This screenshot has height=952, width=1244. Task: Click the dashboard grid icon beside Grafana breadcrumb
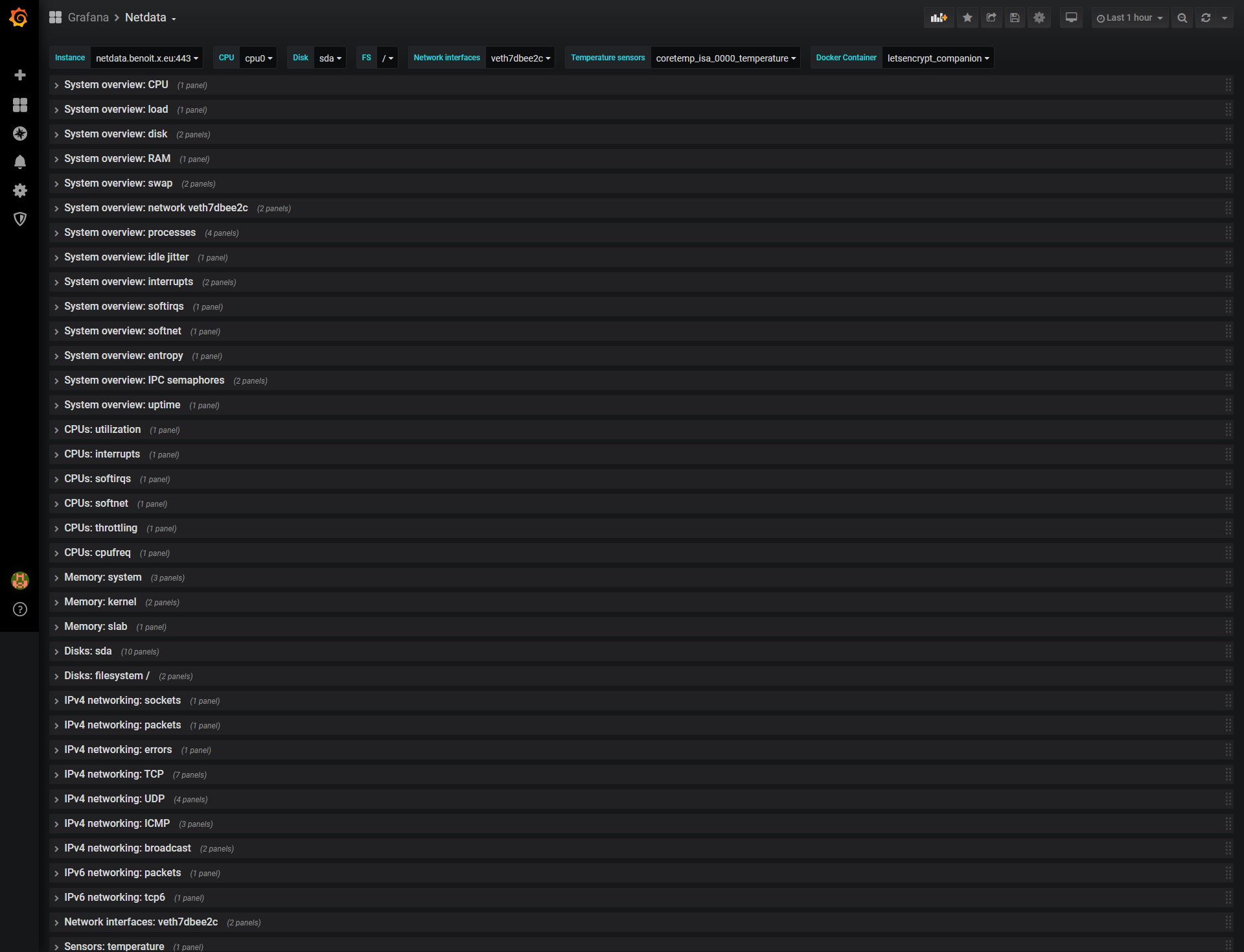[56, 17]
